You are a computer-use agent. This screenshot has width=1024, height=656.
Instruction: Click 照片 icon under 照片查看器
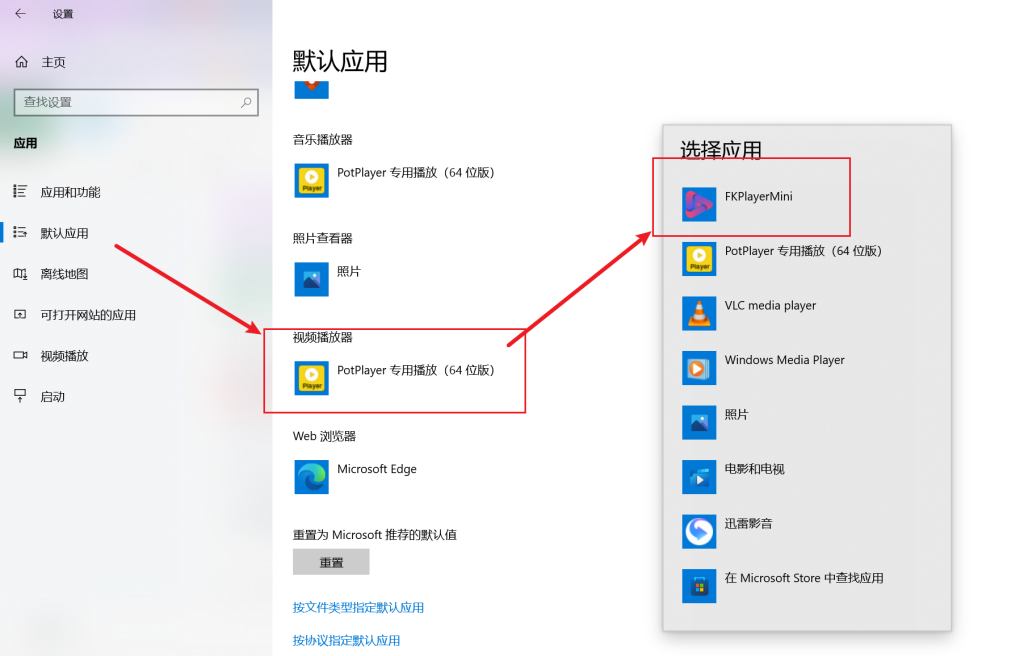coord(312,280)
